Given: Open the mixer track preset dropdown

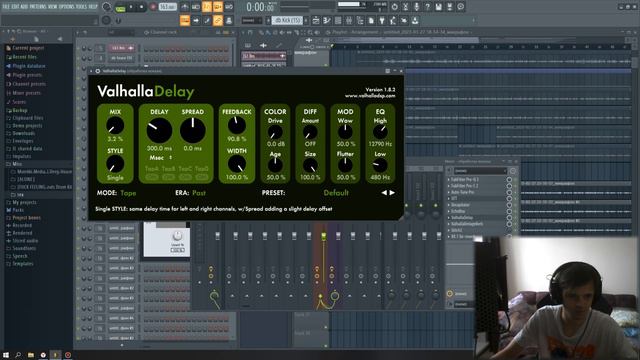Looking at the screenshot, I should click(480, 171).
